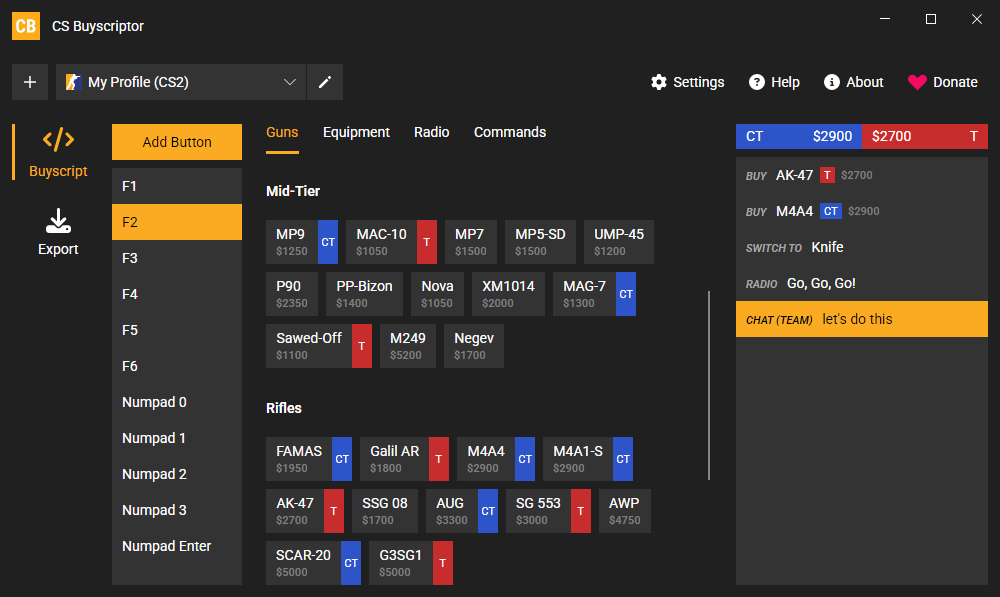Click the CB app logo
1000x597 pixels.
coord(26,26)
